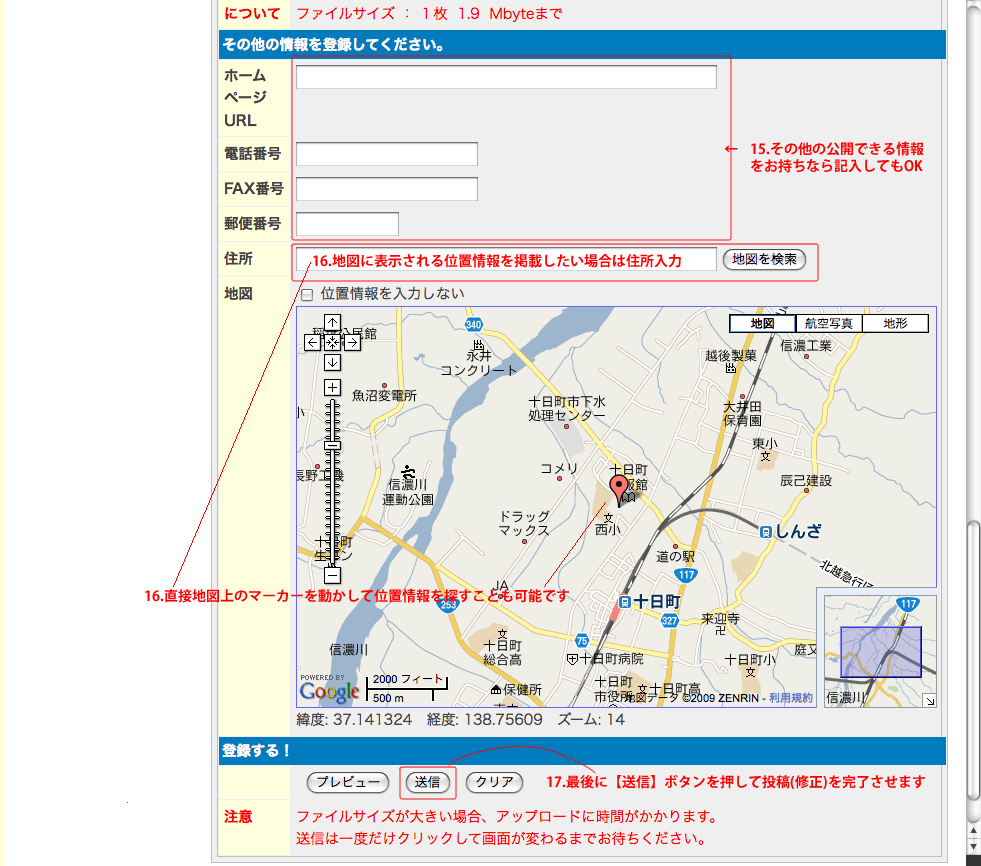Pan the map right with the arrow

click(x=352, y=342)
